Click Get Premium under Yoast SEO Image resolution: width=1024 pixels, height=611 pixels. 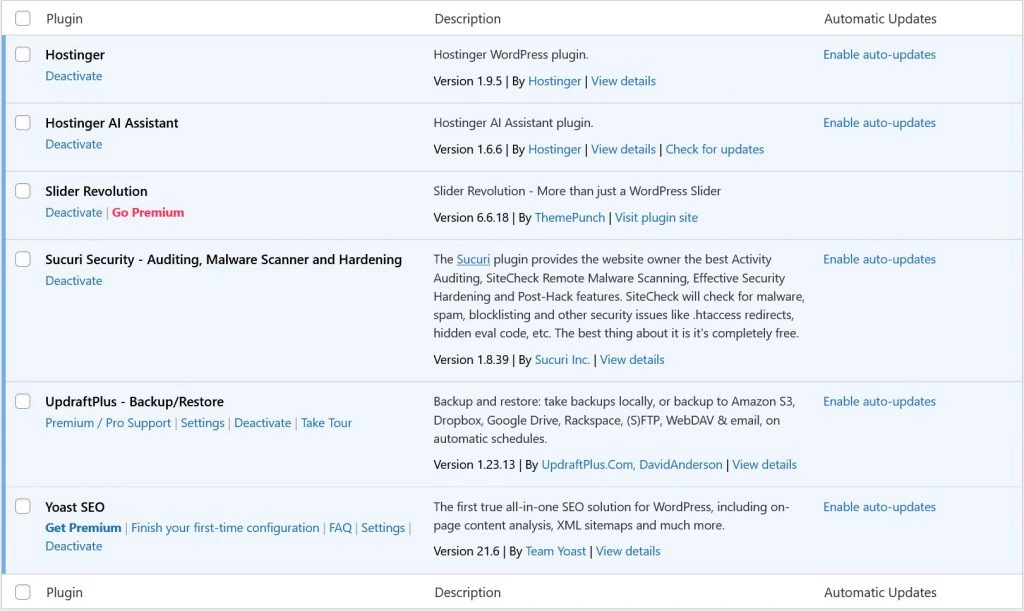pos(83,527)
